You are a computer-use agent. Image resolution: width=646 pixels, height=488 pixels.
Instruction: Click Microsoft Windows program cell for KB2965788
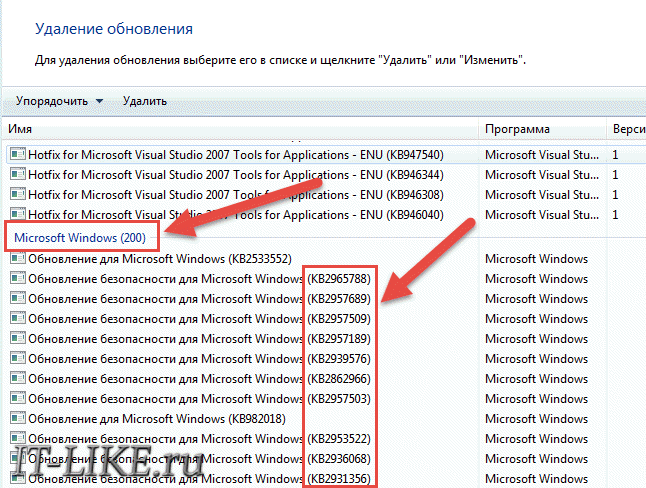pyautogui.click(x=536, y=279)
